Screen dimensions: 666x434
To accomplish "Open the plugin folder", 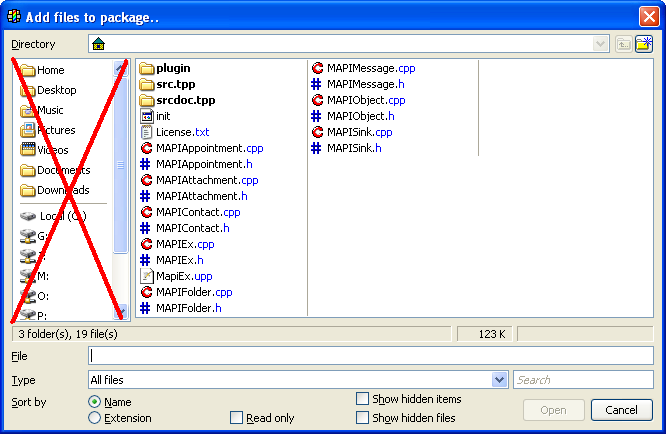I will pos(173,68).
